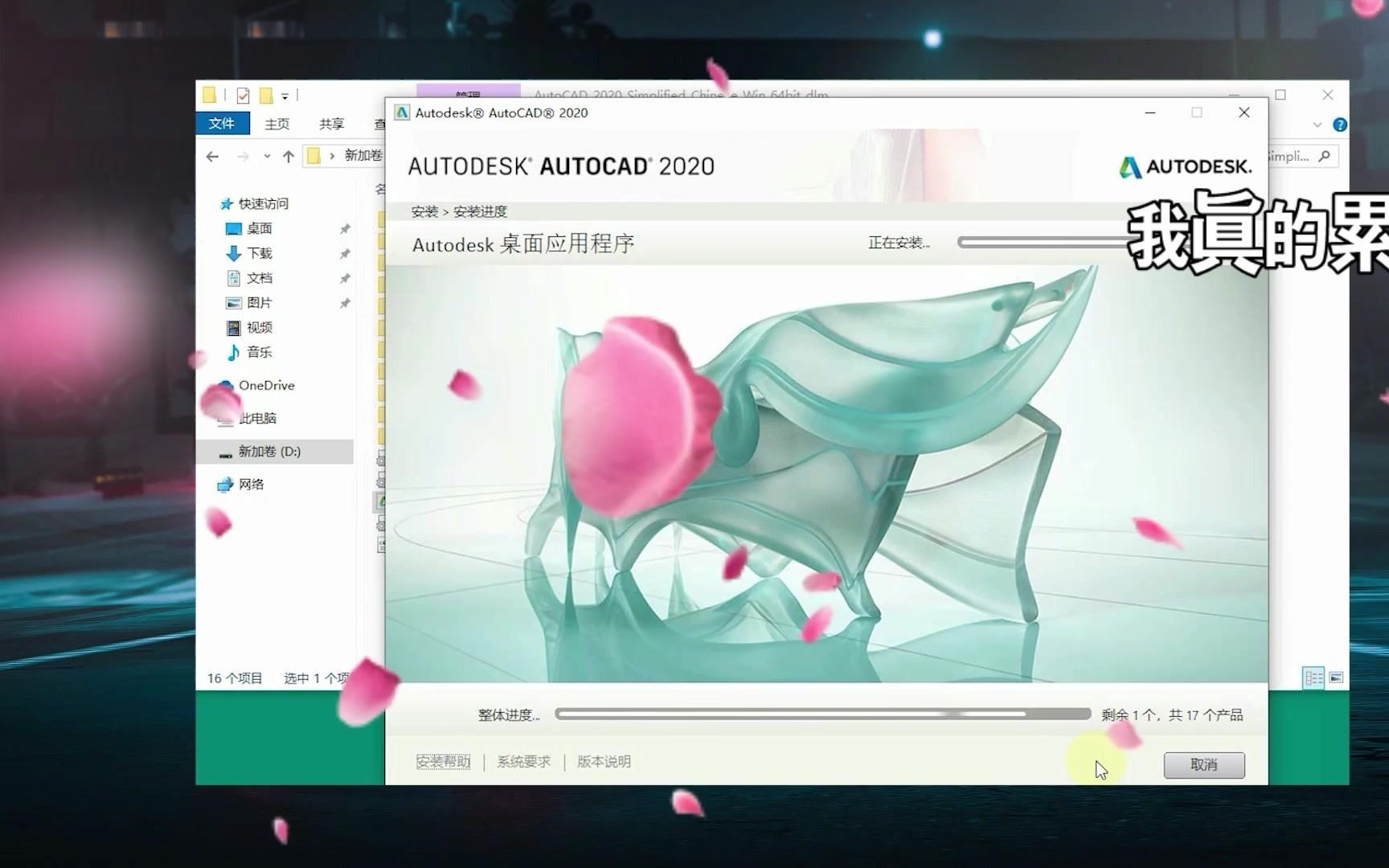Select 新加卷 (D:) in the navigation pane
1389x868 pixels.
(274, 452)
